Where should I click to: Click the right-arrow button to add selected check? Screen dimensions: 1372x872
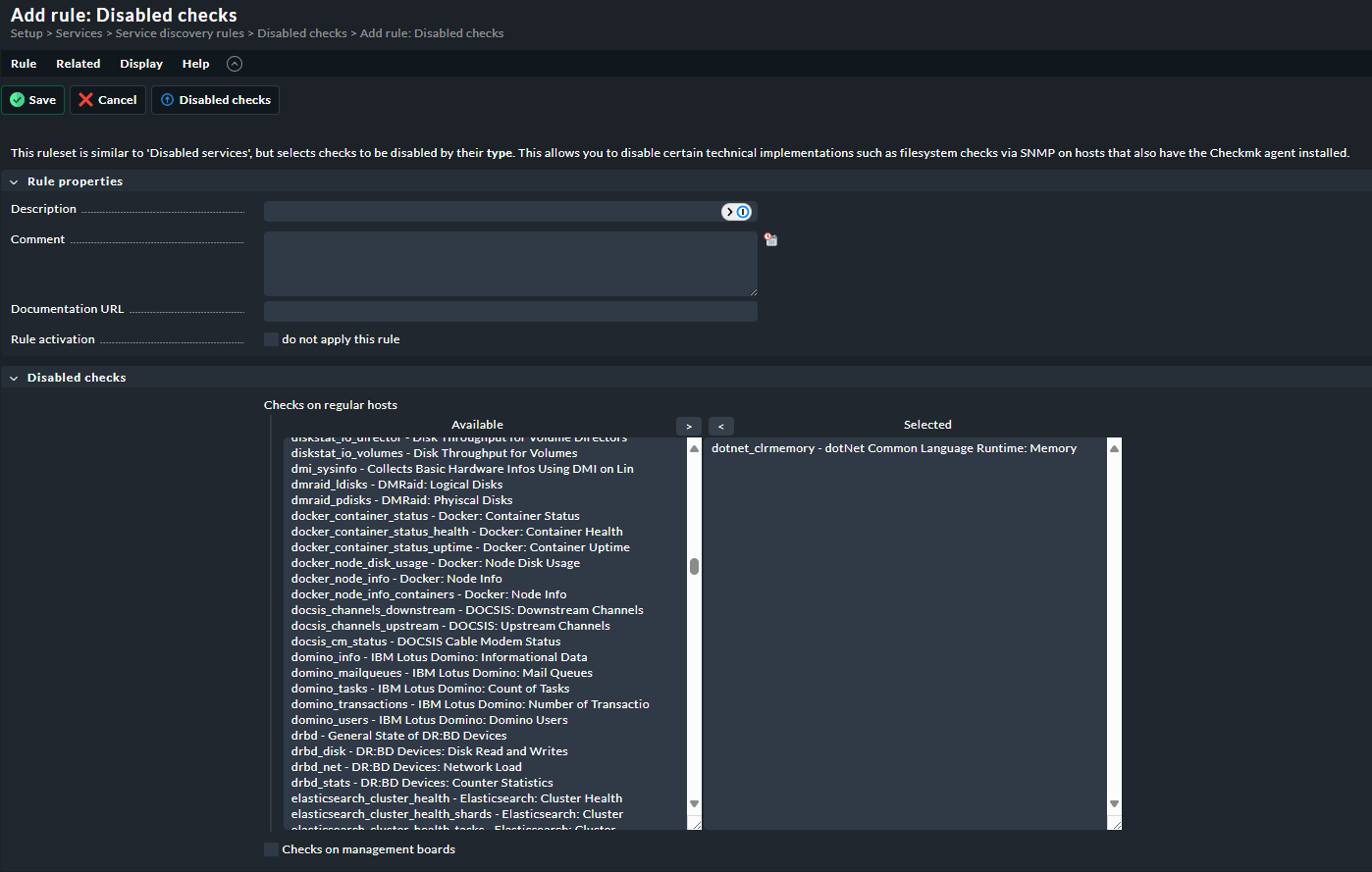click(689, 426)
